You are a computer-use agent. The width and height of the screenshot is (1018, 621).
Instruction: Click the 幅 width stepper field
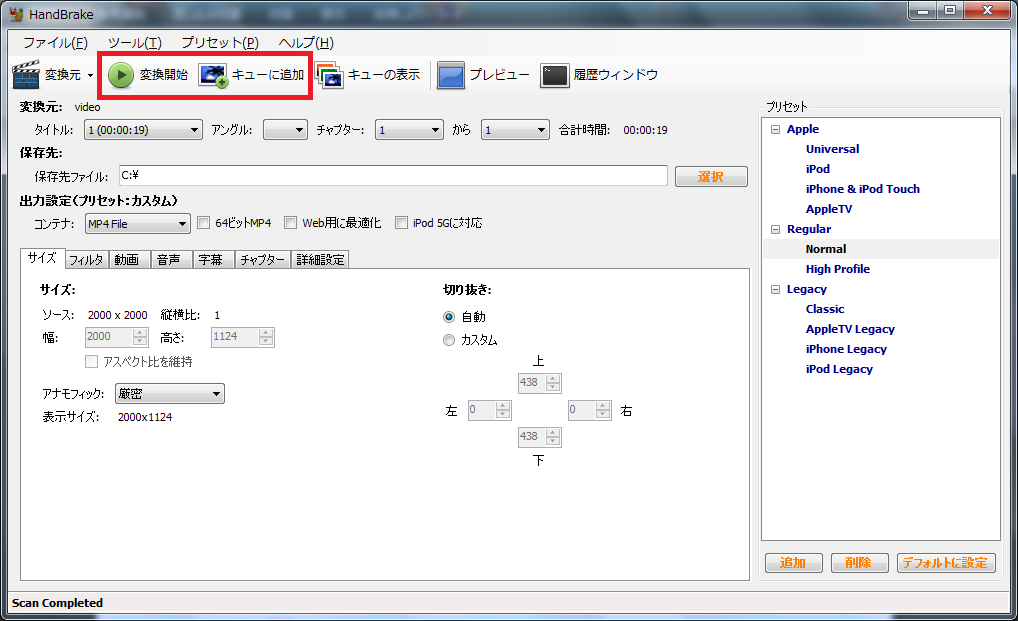[117, 337]
